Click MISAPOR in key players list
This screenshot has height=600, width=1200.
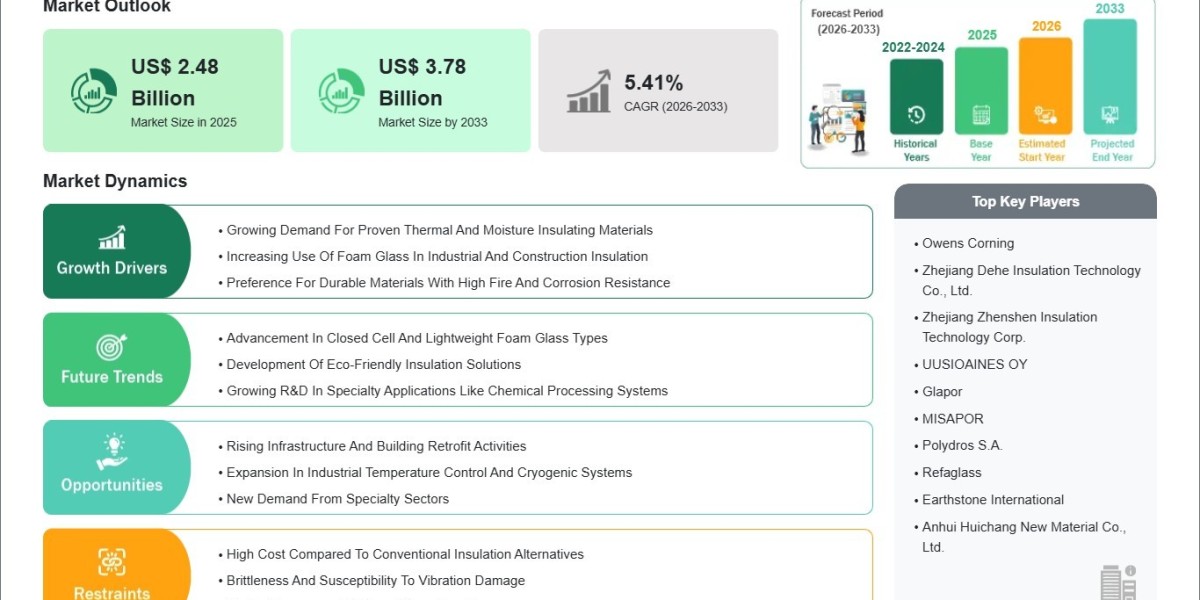pos(953,418)
